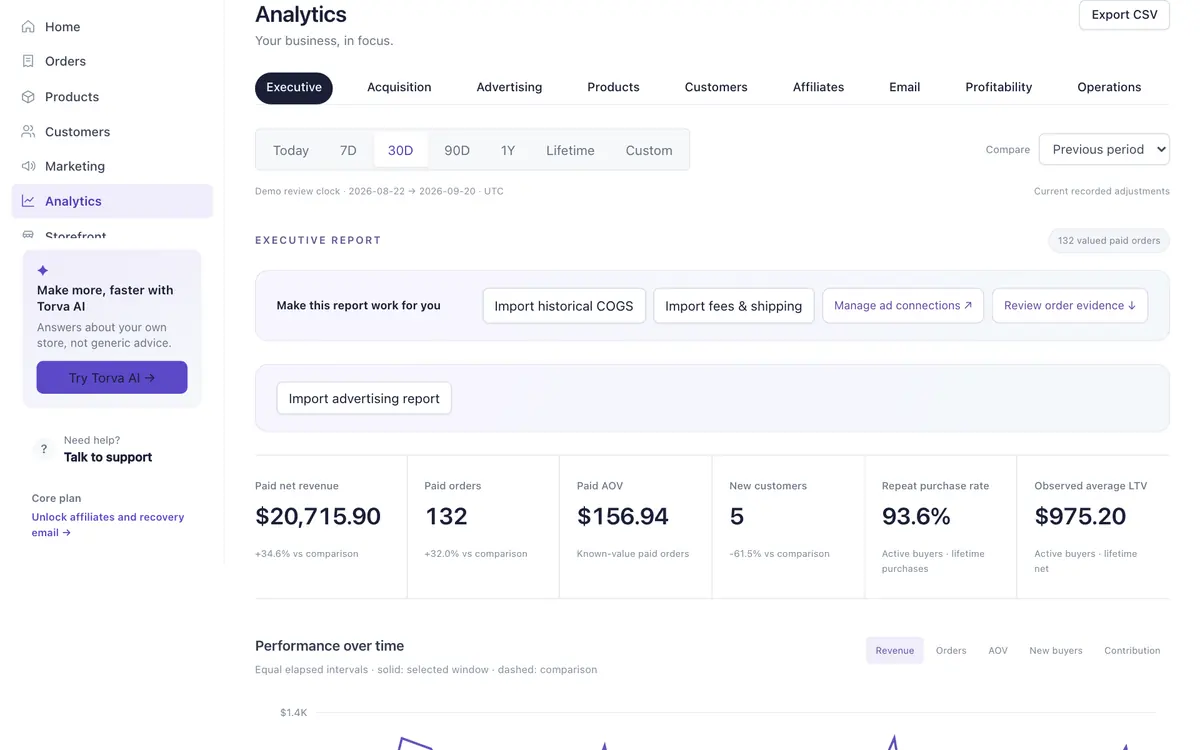Image resolution: width=1200 pixels, height=750 pixels.
Task: Try Torva AI button
Action: pos(112,377)
